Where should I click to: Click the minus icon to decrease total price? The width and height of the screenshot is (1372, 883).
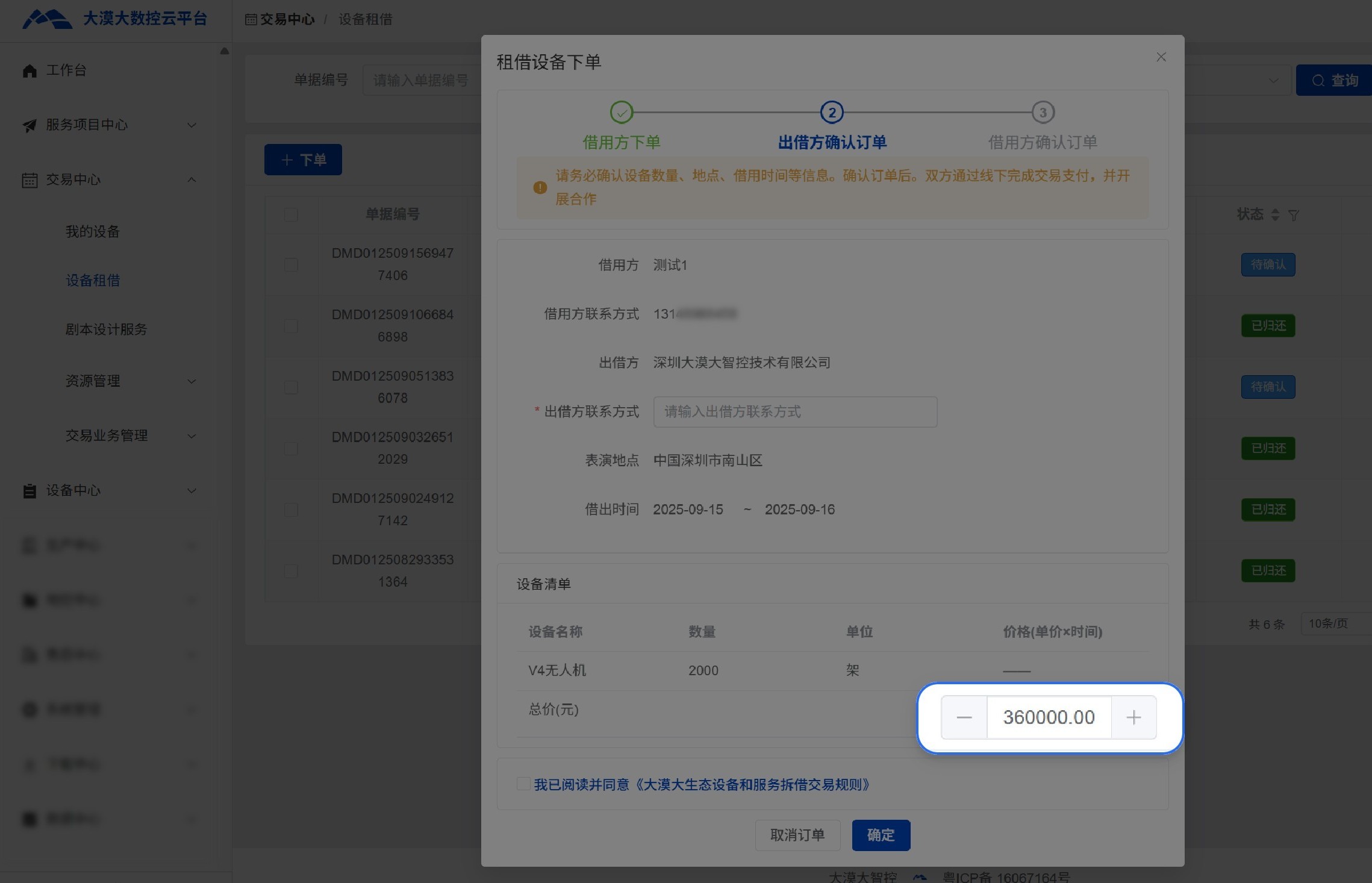(964, 717)
